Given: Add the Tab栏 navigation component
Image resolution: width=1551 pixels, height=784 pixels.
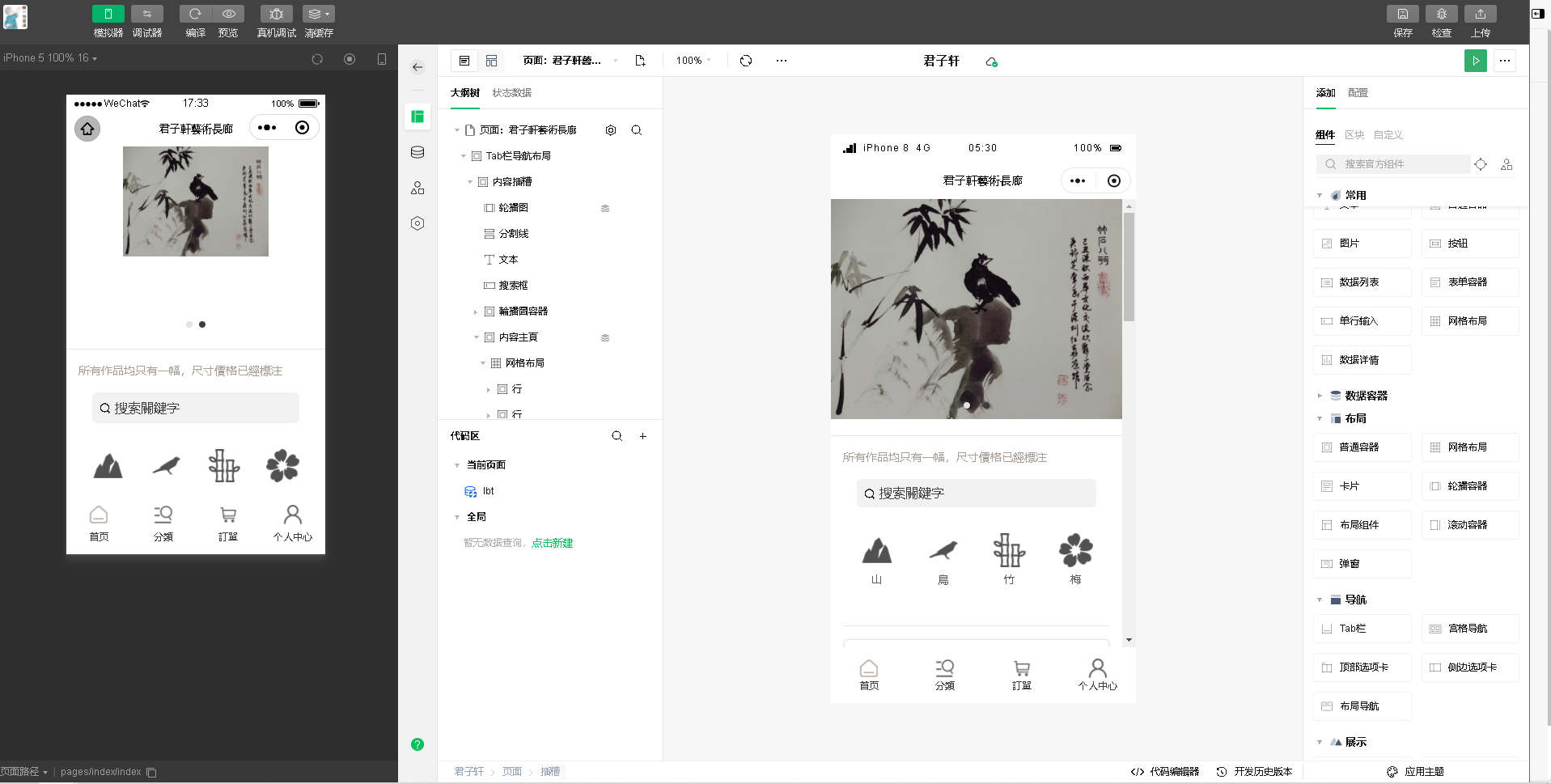Looking at the screenshot, I should click(x=1362, y=629).
